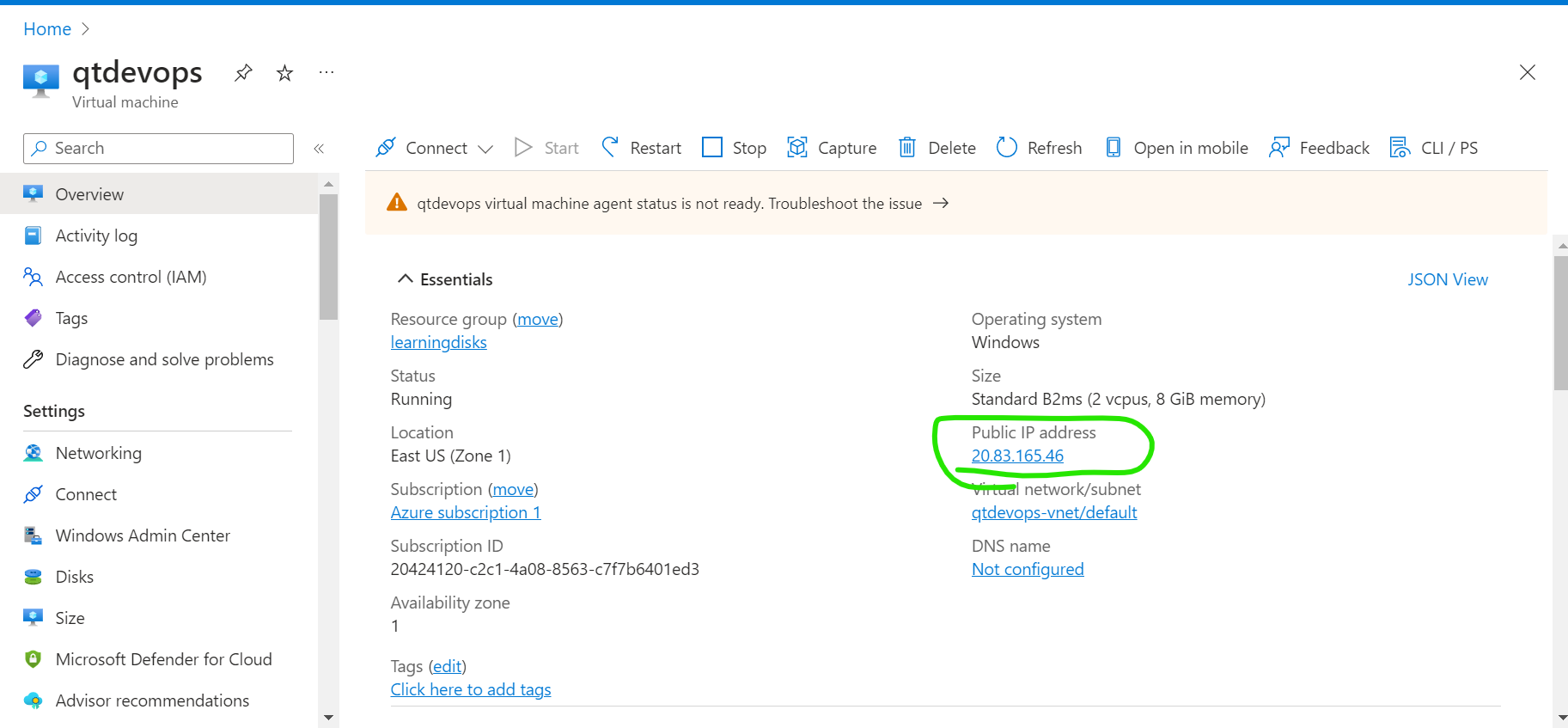The width and height of the screenshot is (1568, 728).
Task: Select Overview in the sidebar
Action: point(159,194)
